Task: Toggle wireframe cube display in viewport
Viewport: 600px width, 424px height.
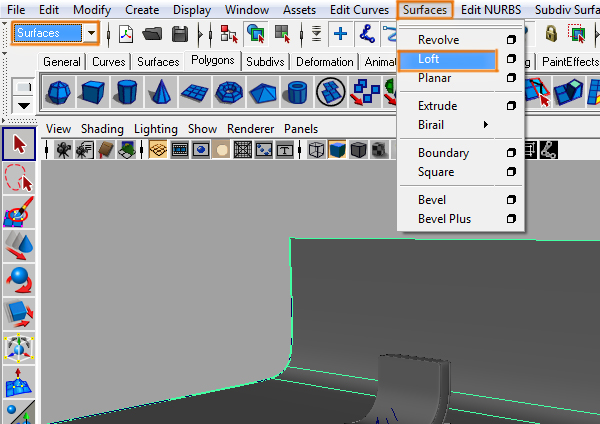Action: [x=317, y=151]
